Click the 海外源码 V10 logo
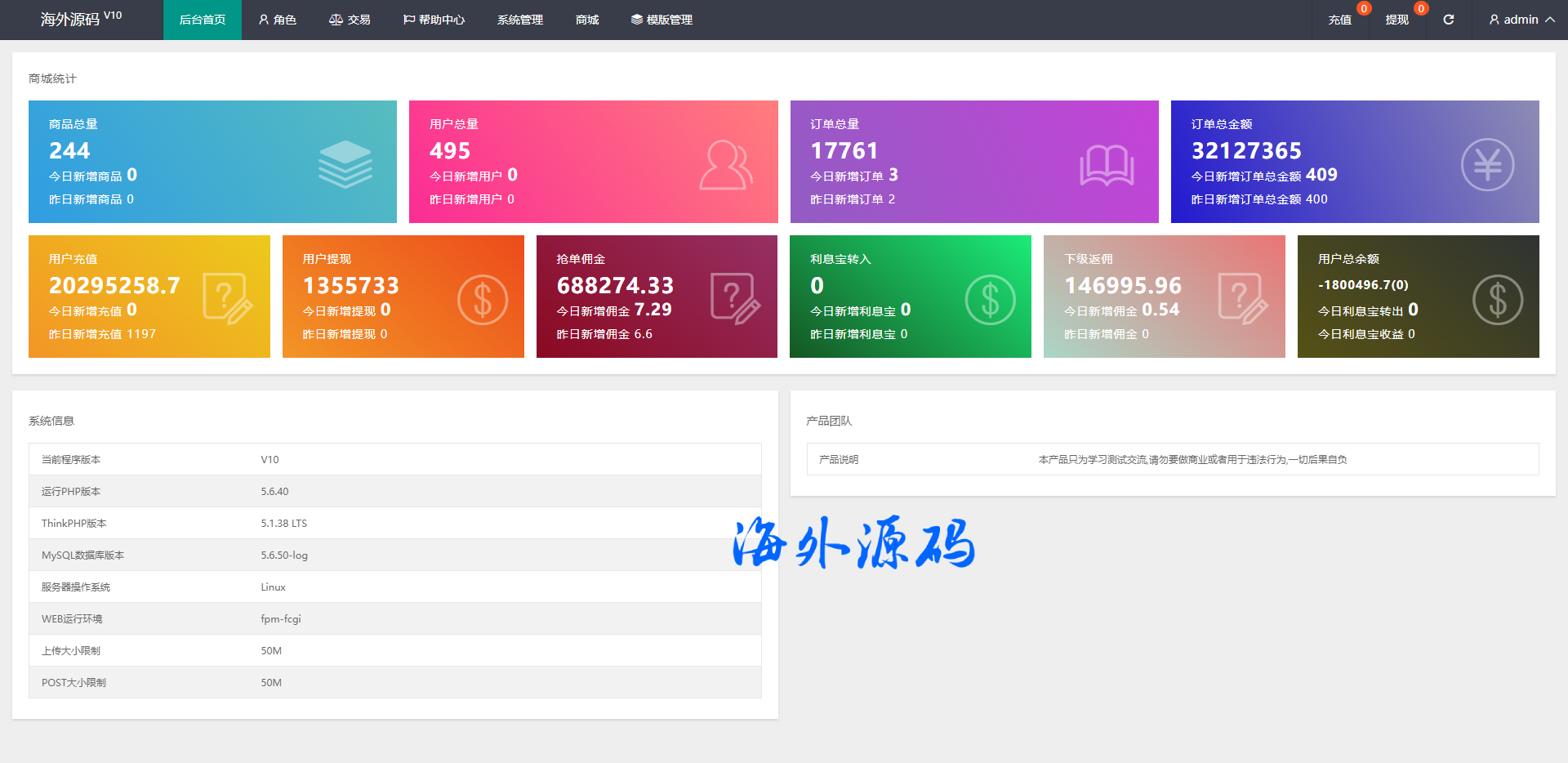 [x=81, y=19]
